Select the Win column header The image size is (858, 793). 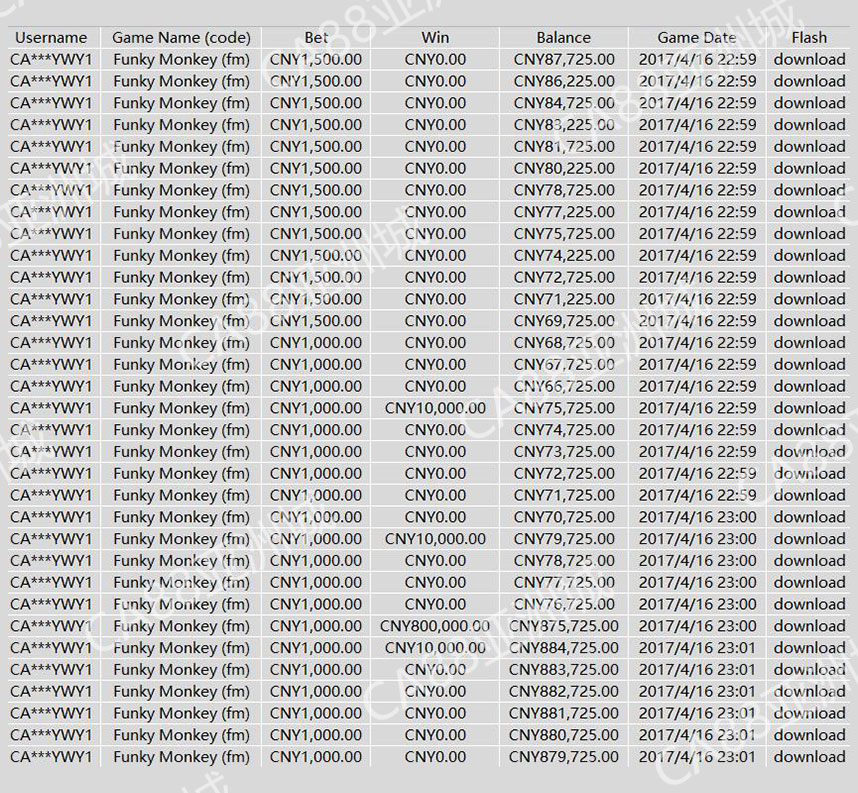[x=435, y=38]
